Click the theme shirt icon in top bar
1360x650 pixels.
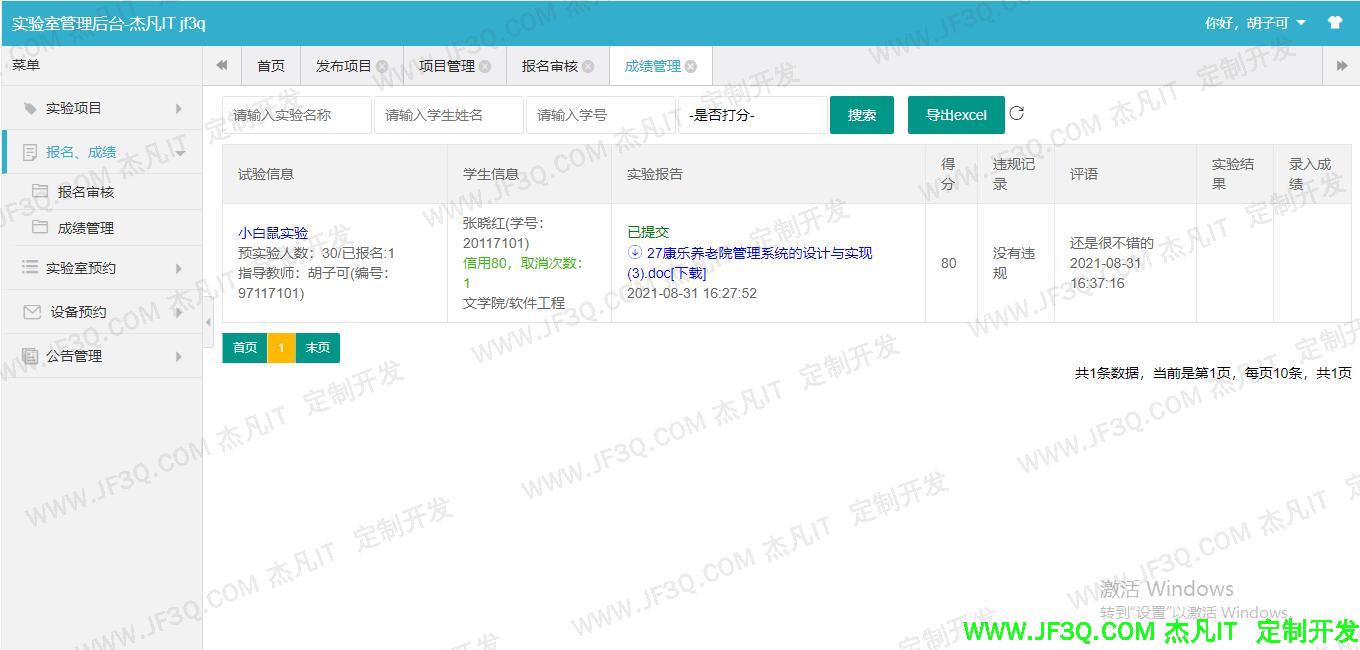(1336, 20)
